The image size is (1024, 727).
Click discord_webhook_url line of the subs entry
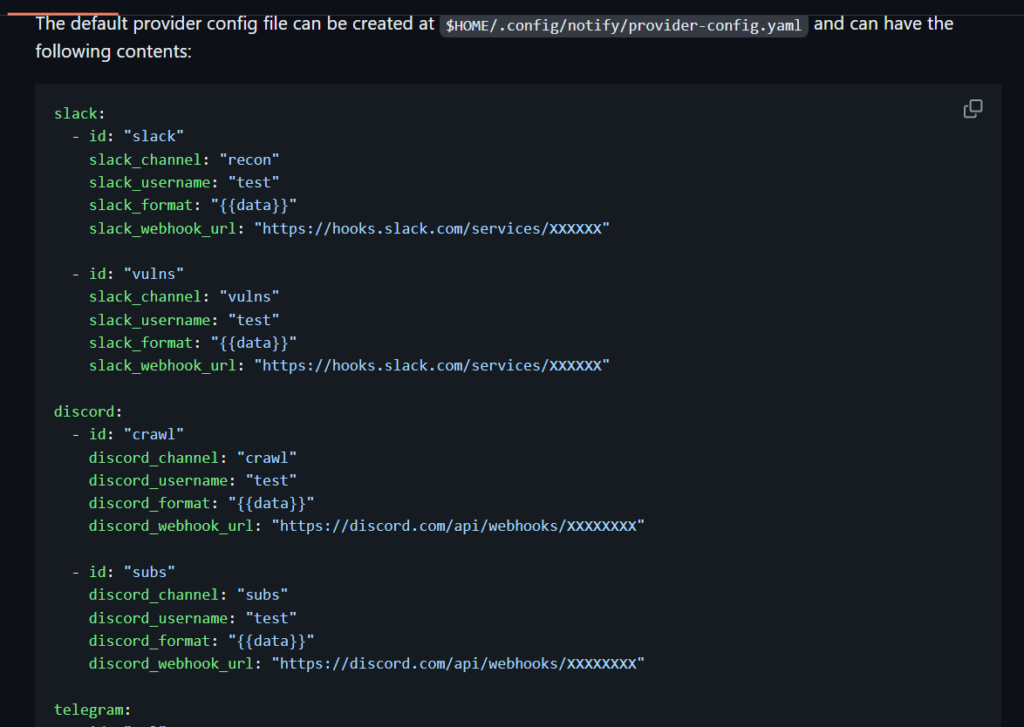pyautogui.click(x=366, y=664)
